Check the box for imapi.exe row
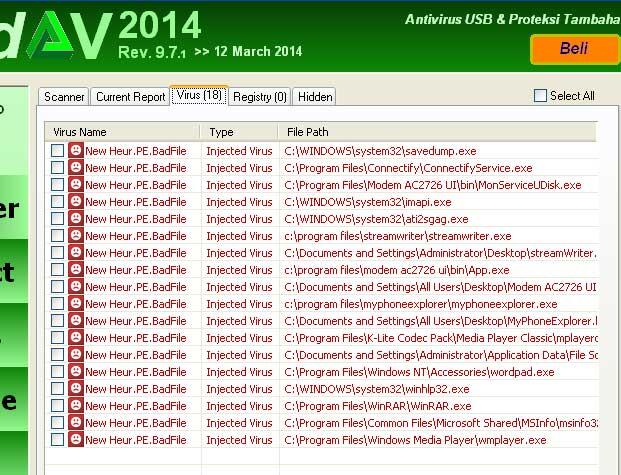621x475 pixels. pyautogui.click(x=57, y=202)
